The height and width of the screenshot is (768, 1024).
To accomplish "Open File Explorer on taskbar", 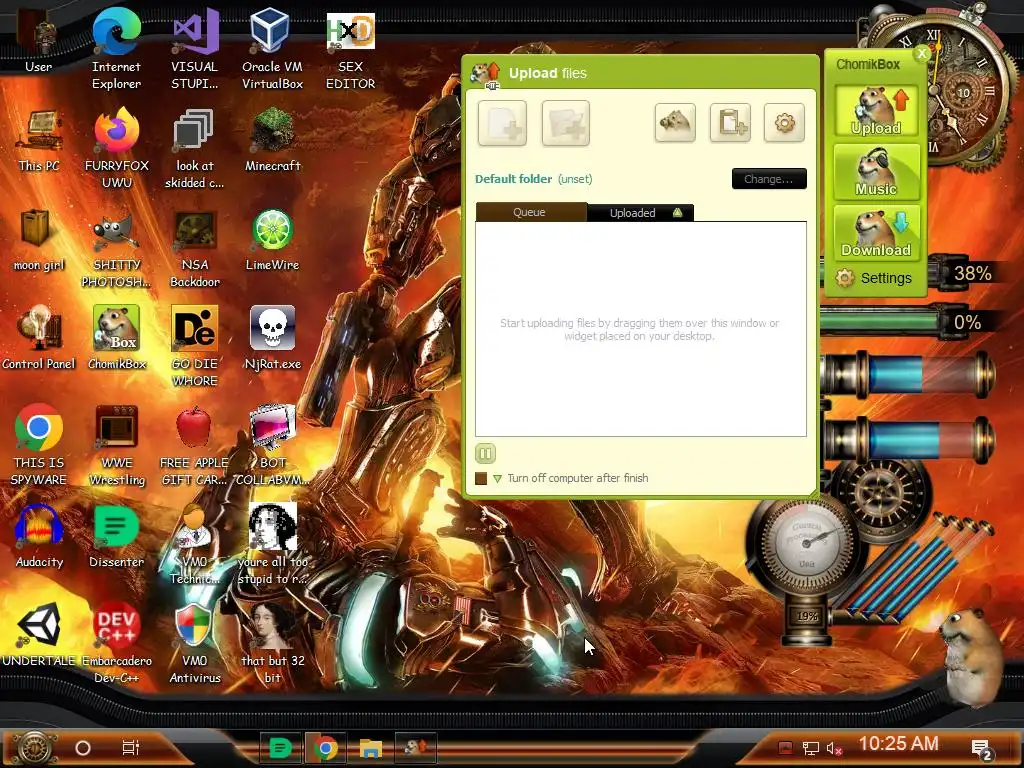I will click(x=370, y=748).
